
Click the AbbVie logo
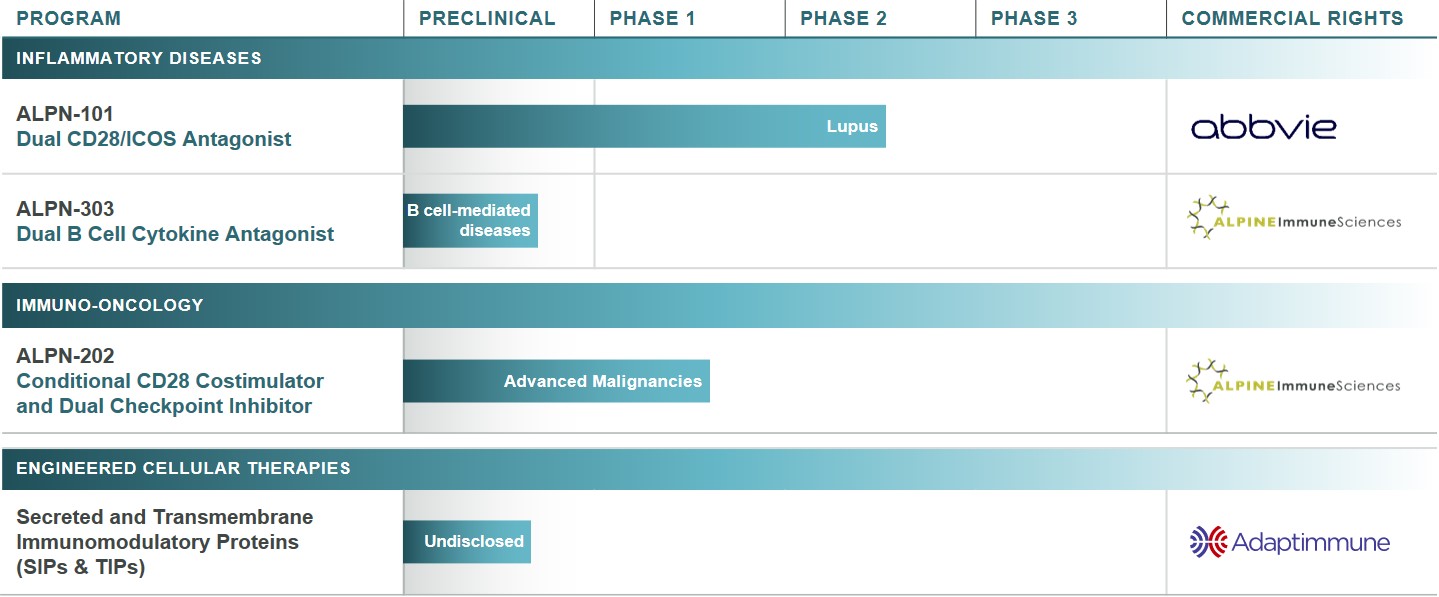tap(1263, 127)
